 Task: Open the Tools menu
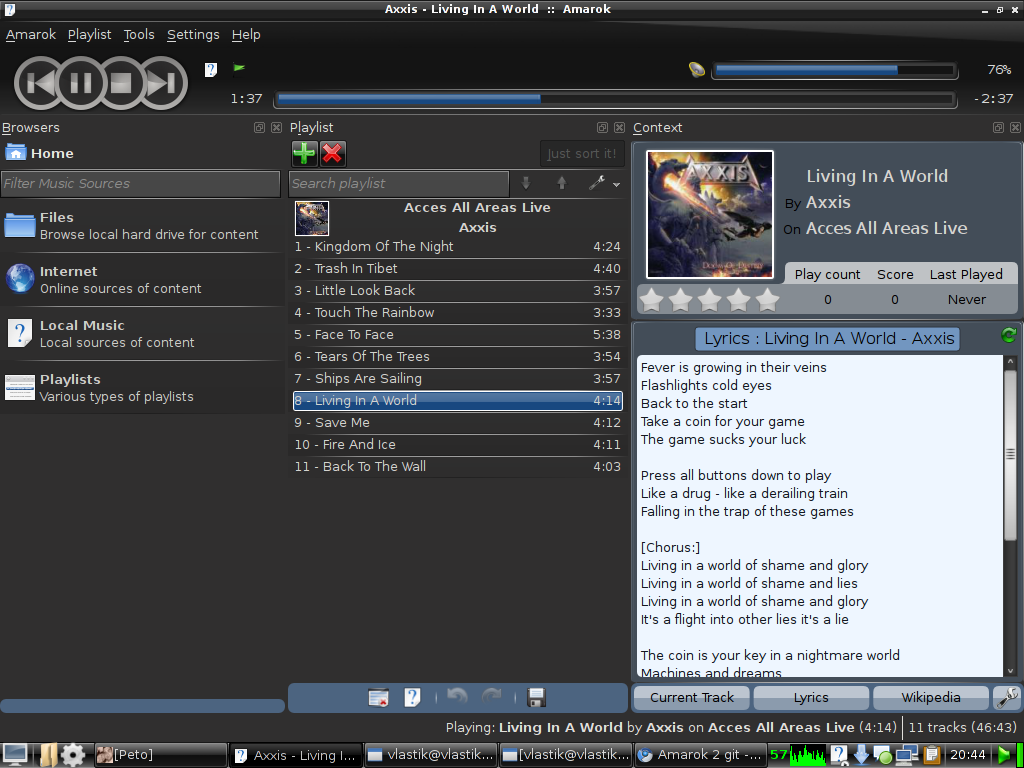(x=139, y=35)
